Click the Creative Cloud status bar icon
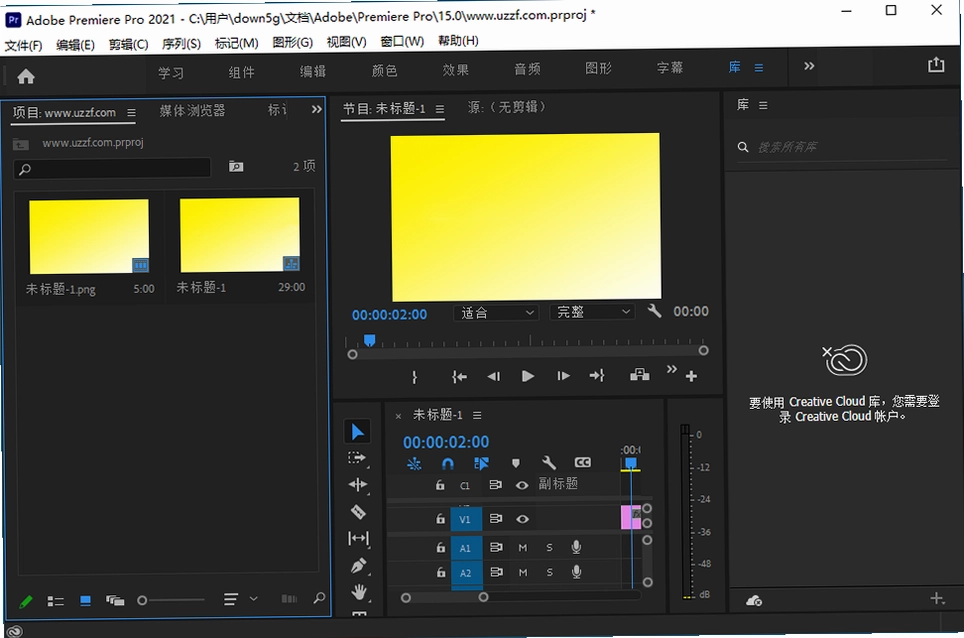The height and width of the screenshot is (638, 964). [x=15, y=631]
